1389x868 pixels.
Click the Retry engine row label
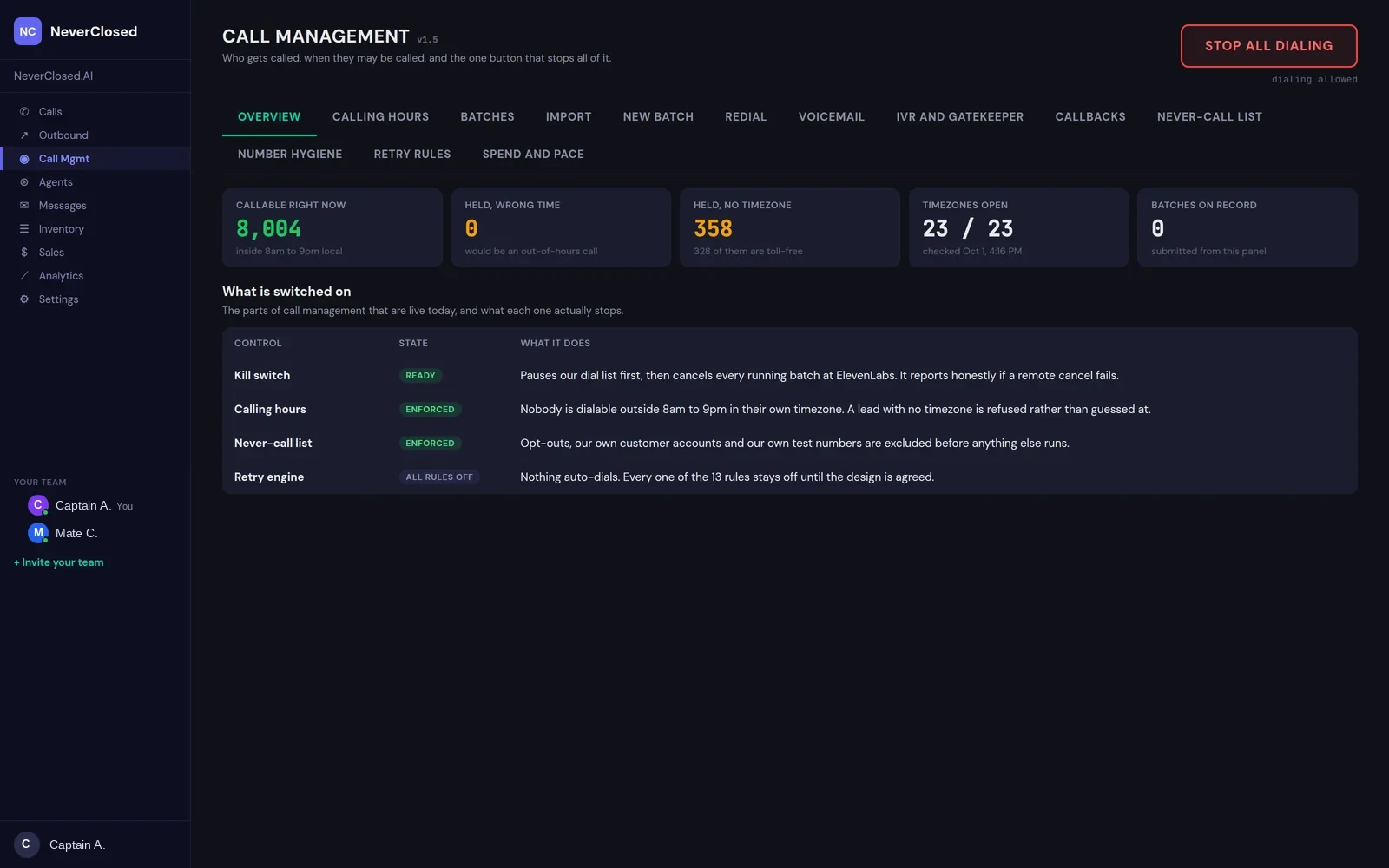(269, 477)
